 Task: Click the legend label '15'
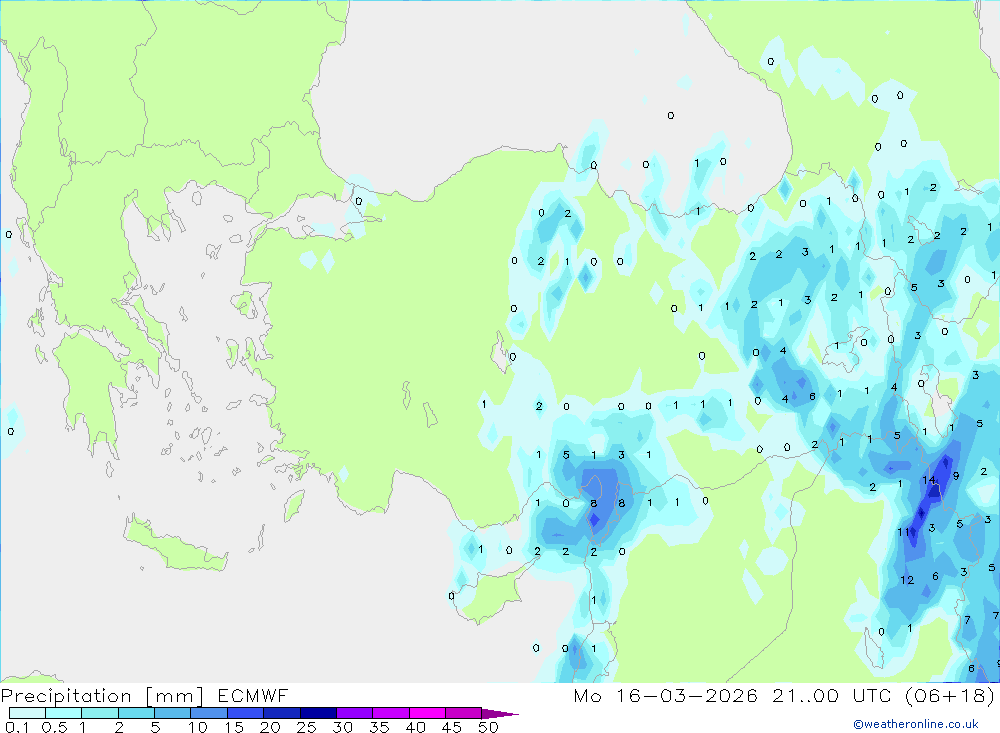[x=233, y=727]
